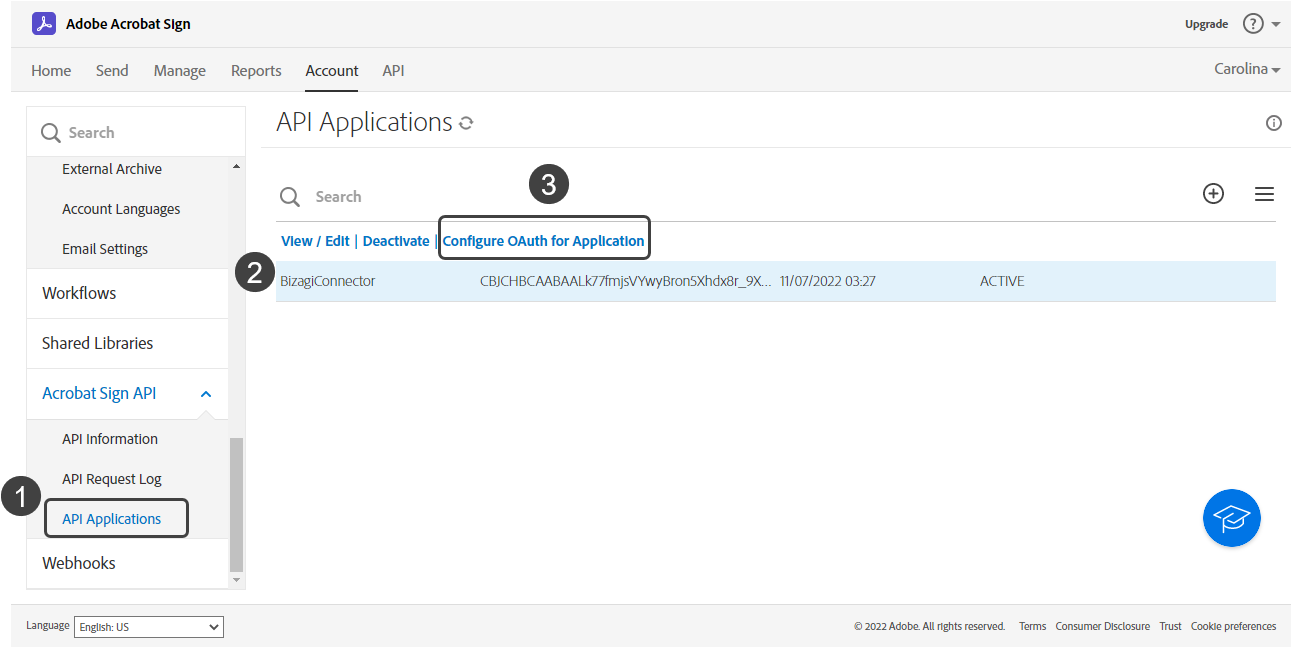Go to the Home tab

click(x=51, y=71)
